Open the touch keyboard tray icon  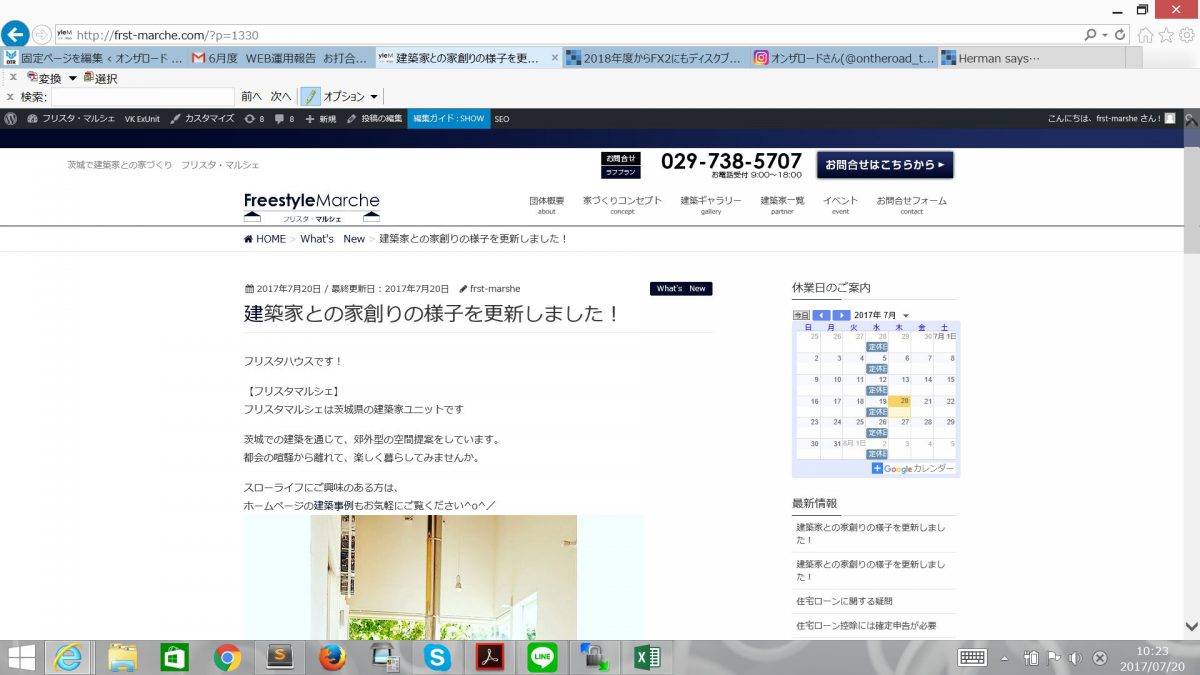[972, 658]
